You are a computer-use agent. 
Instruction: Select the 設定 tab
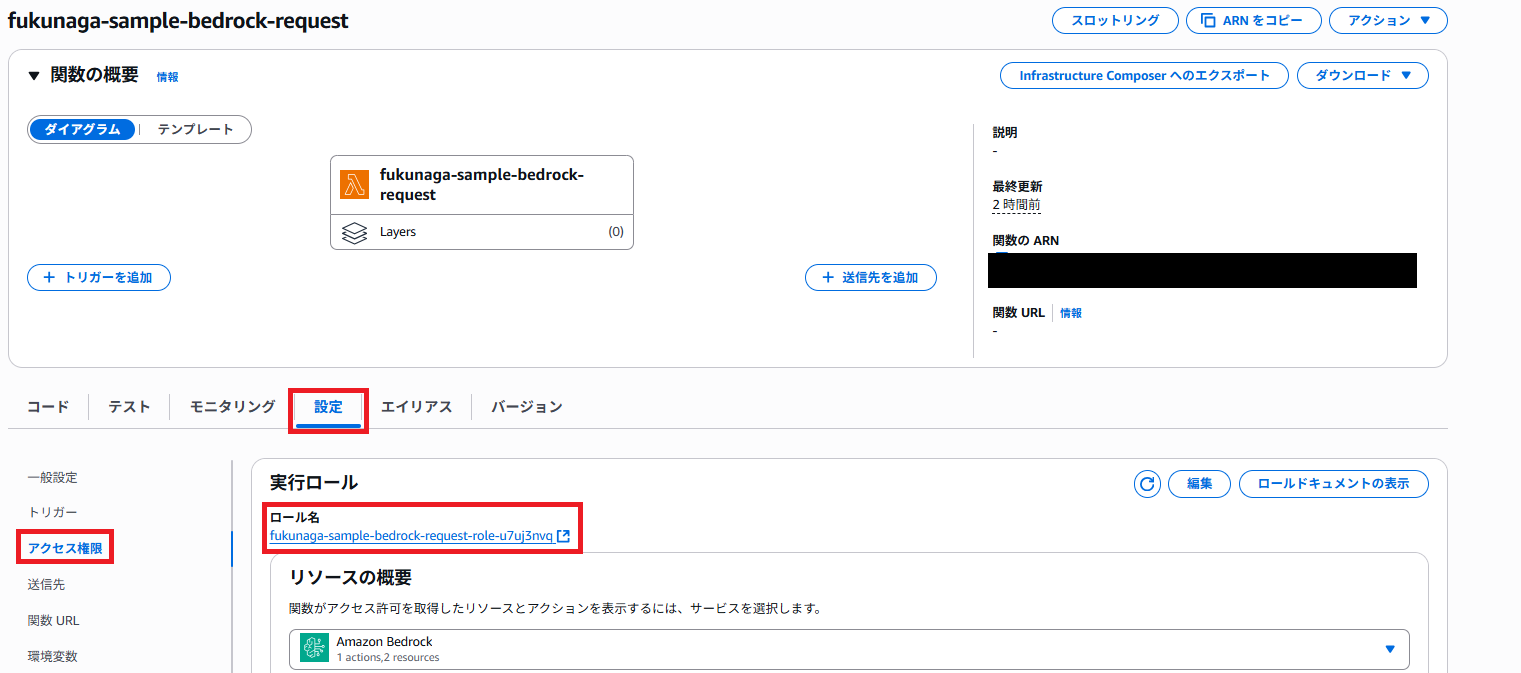coord(328,407)
